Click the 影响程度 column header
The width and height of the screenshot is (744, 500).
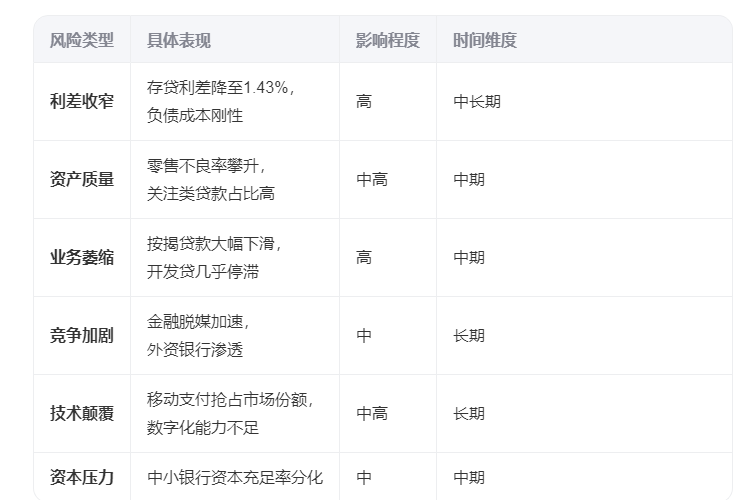tap(388, 40)
